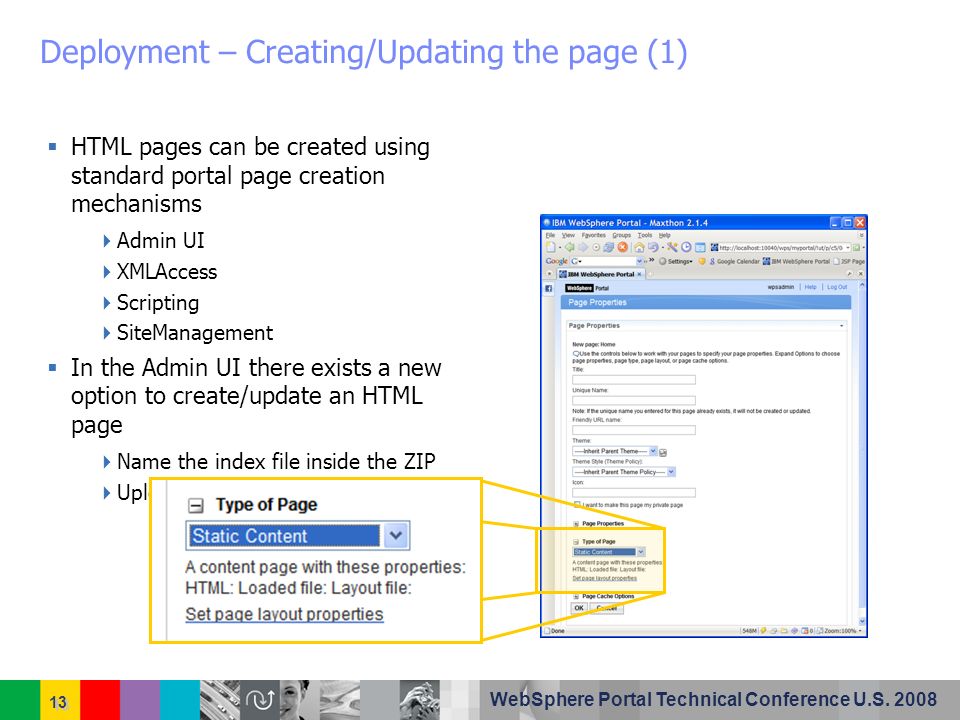Open the history clock icon

(x=686, y=247)
